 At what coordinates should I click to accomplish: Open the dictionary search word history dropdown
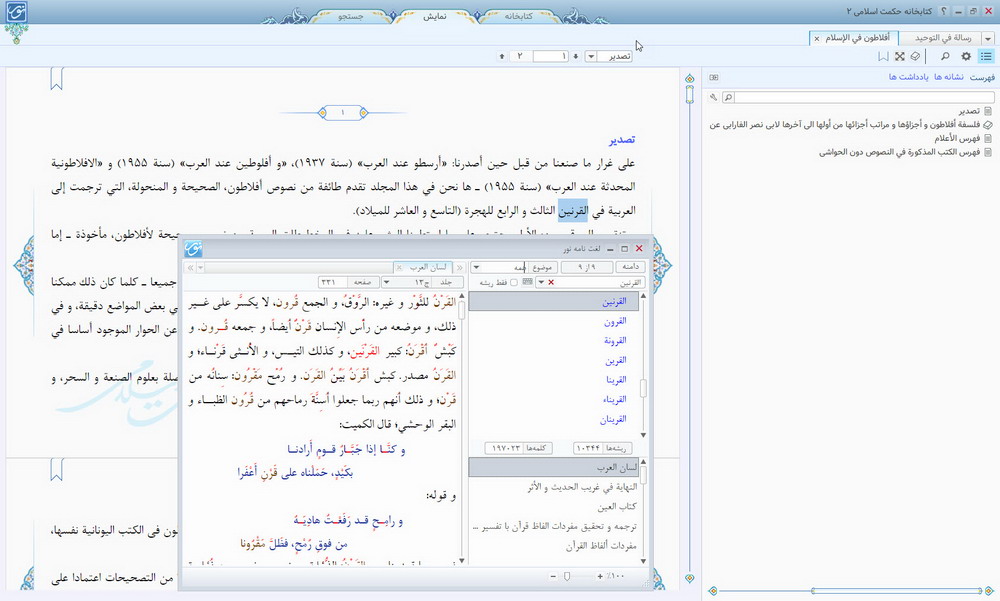[541, 282]
